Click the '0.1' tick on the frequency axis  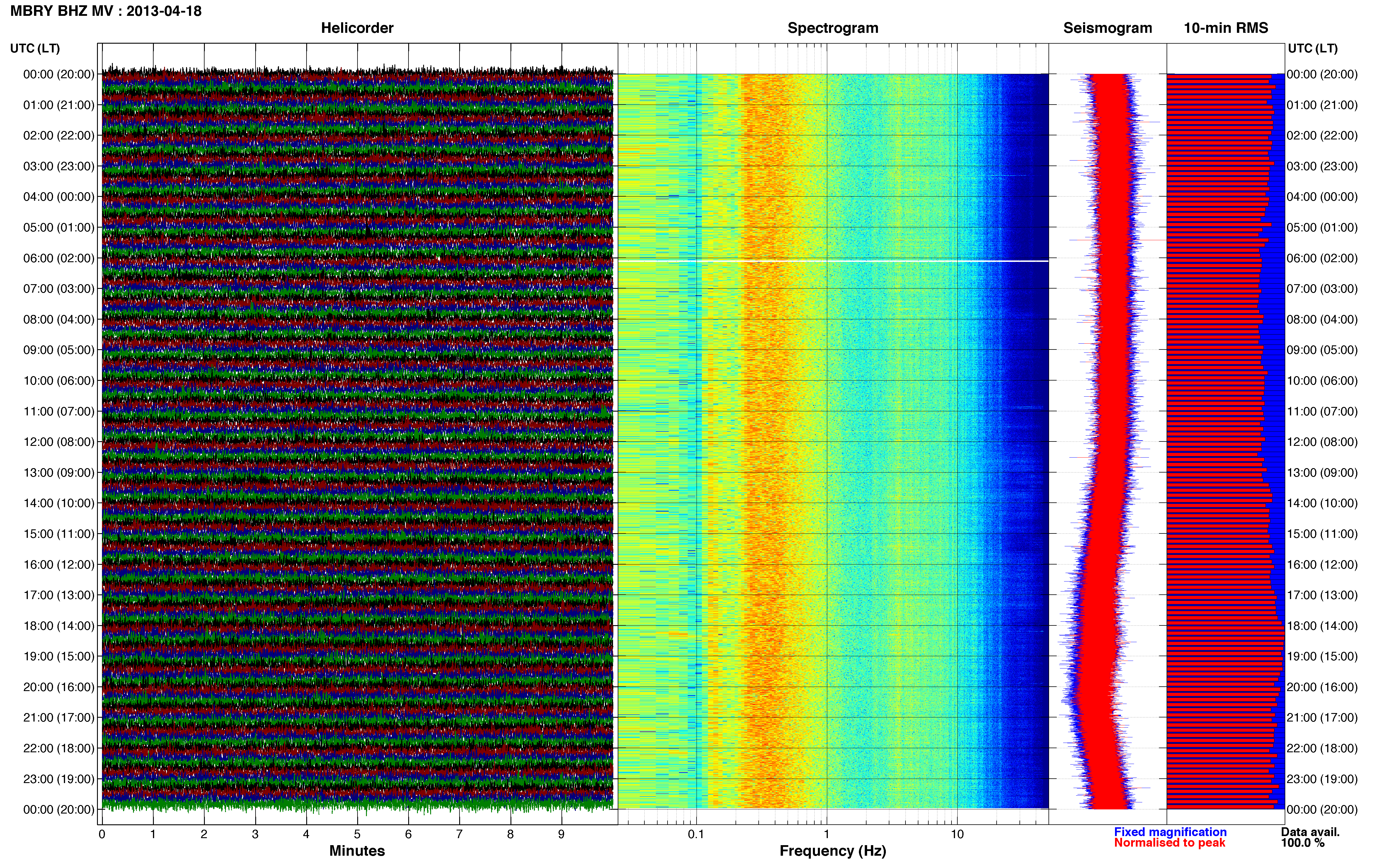pyautogui.click(x=696, y=835)
